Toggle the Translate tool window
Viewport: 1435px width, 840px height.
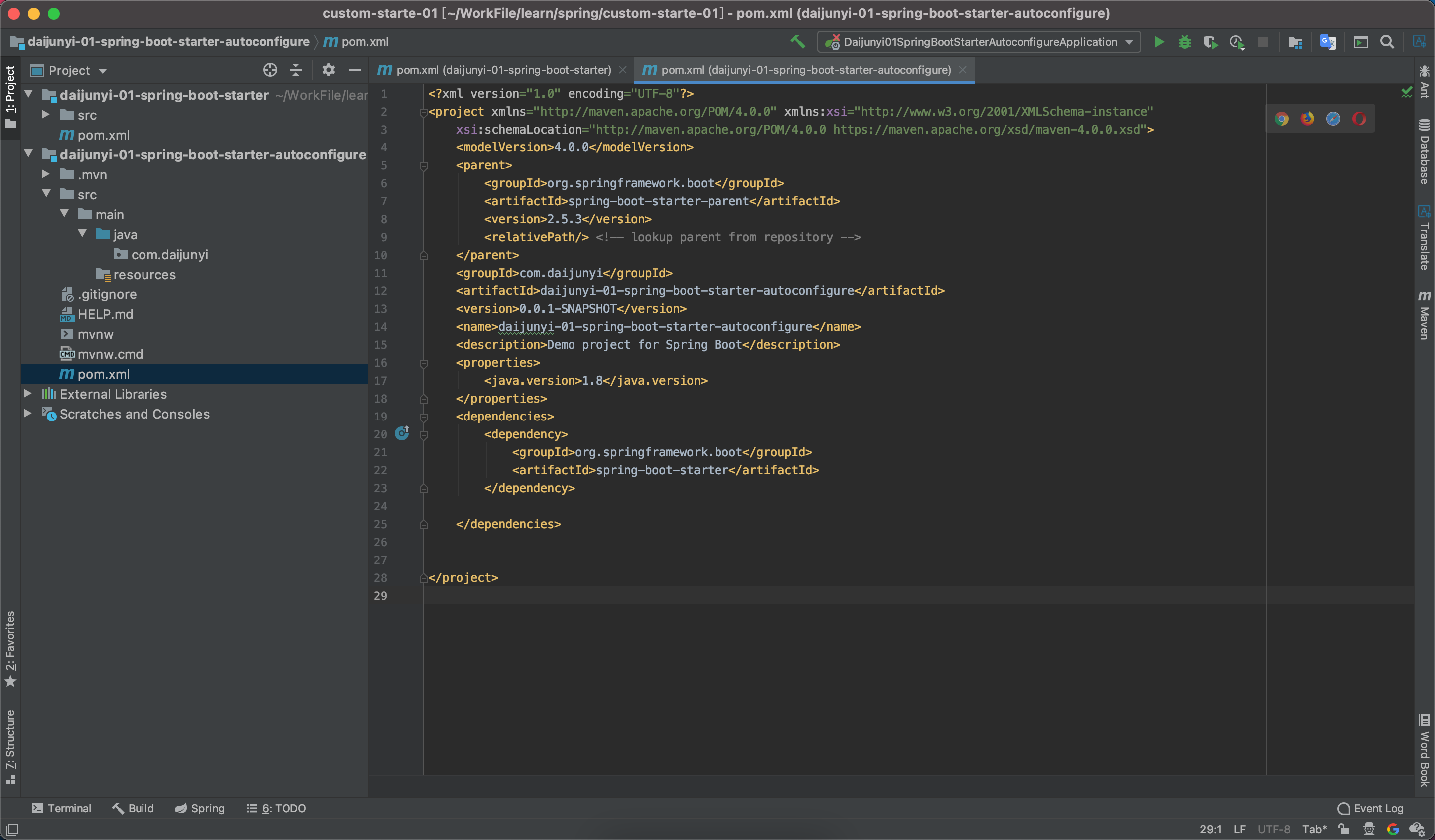(x=1424, y=238)
